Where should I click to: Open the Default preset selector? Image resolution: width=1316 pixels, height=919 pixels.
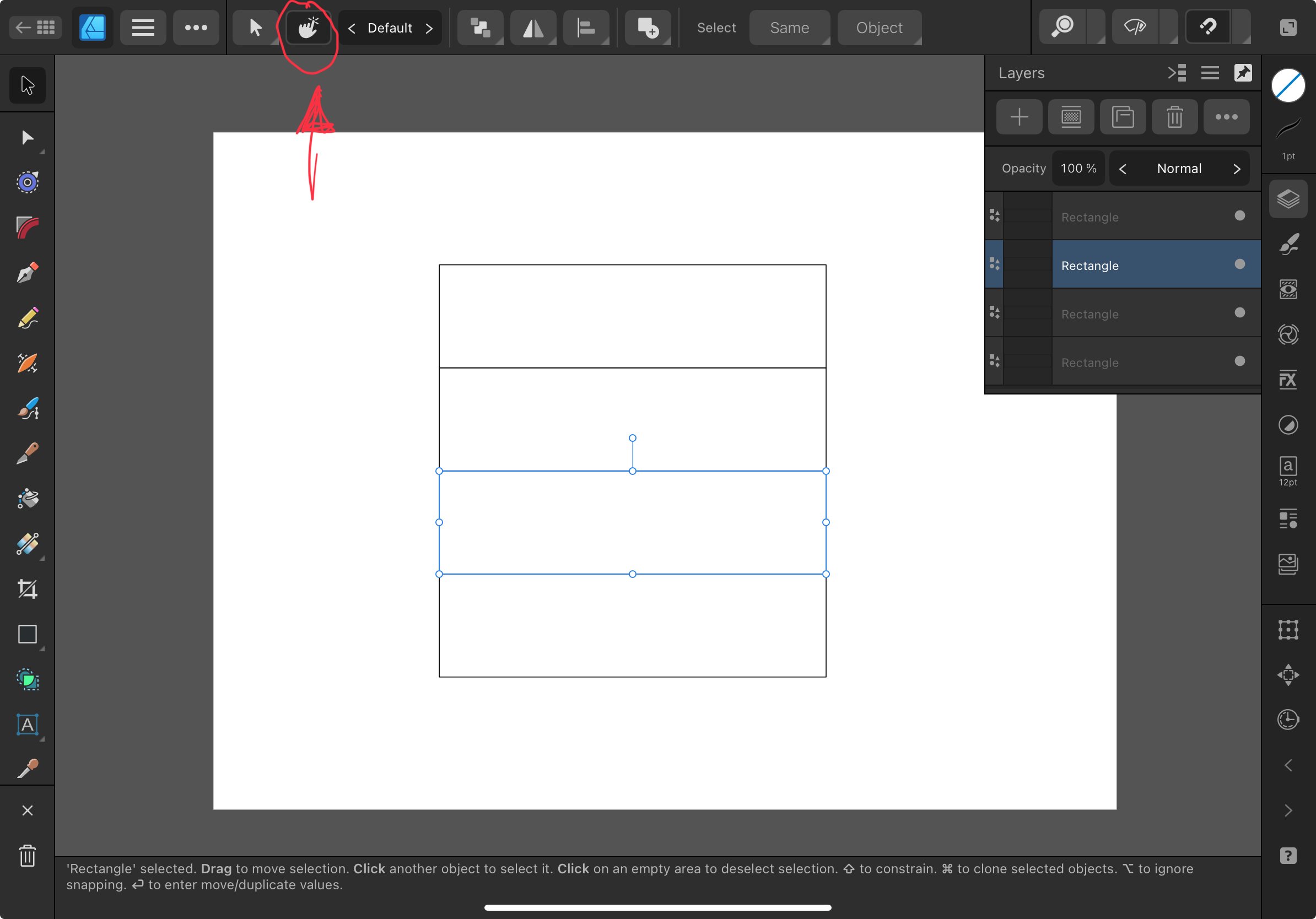pos(390,28)
